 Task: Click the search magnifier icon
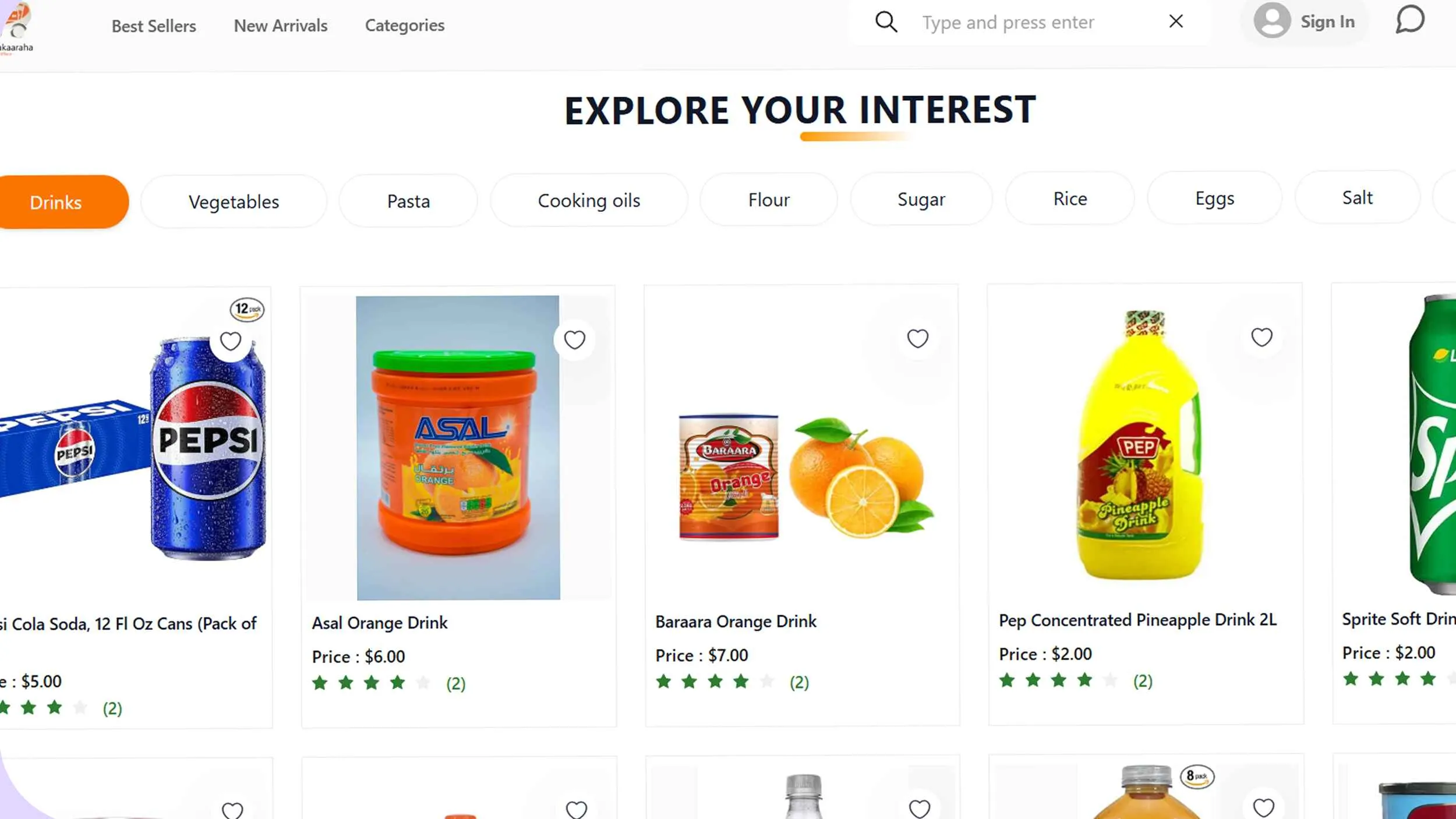[x=886, y=22]
